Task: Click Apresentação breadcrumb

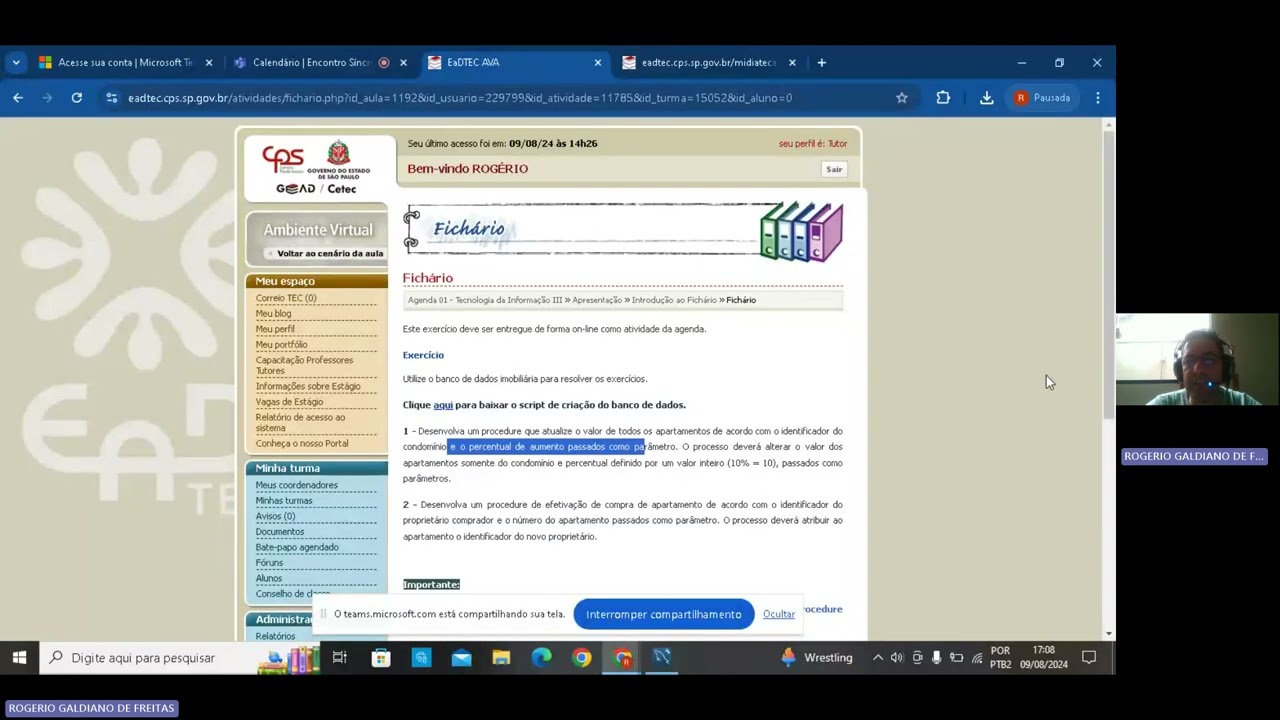Action: tap(597, 300)
